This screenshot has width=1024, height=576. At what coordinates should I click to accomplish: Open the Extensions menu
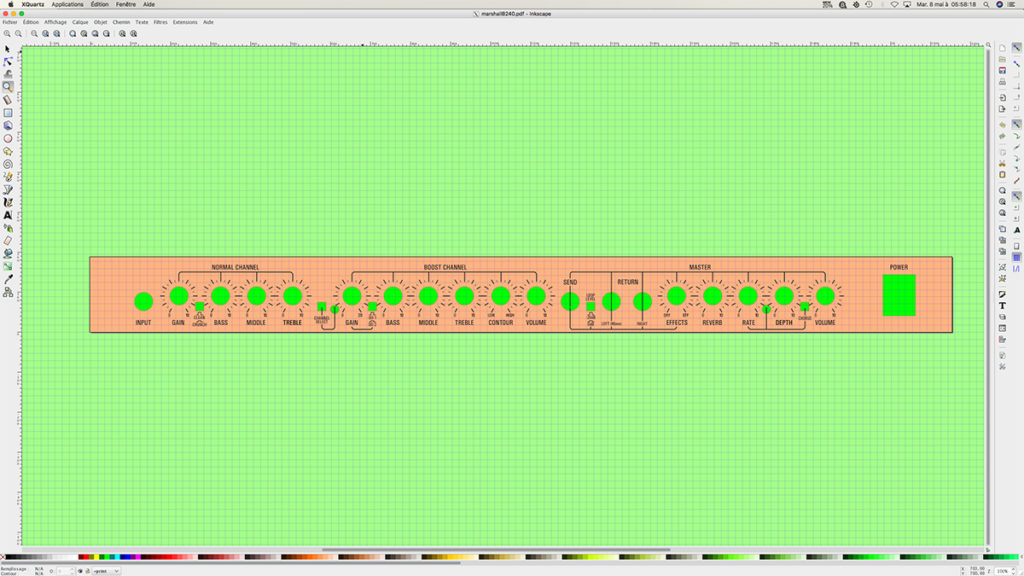(185, 22)
